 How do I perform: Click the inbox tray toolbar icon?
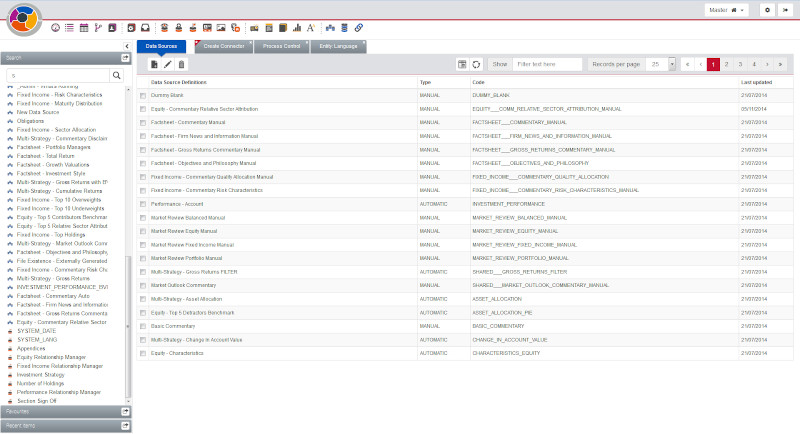[x=145, y=28]
